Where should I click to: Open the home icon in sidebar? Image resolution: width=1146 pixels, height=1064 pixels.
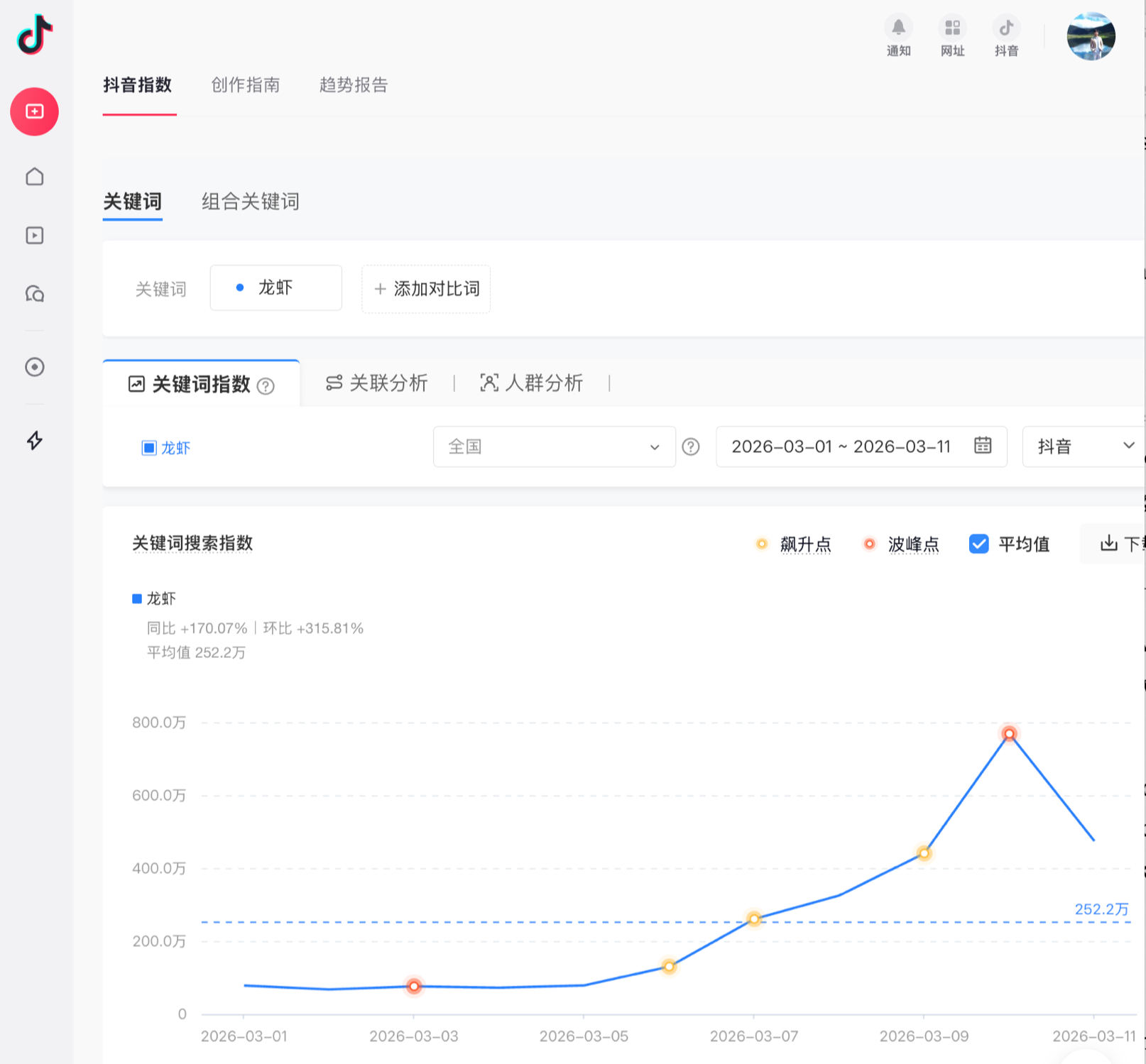[x=34, y=176]
